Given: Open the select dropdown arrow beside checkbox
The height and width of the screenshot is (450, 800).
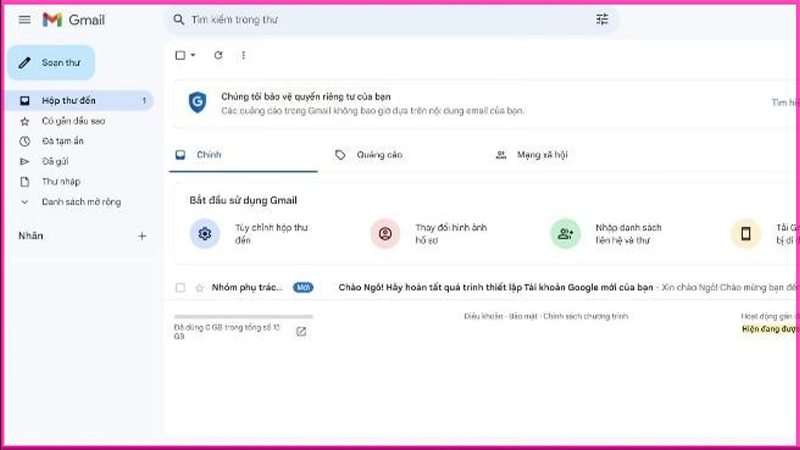Looking at the screenshot, I should pyautogui.click(x=193, y=55).
